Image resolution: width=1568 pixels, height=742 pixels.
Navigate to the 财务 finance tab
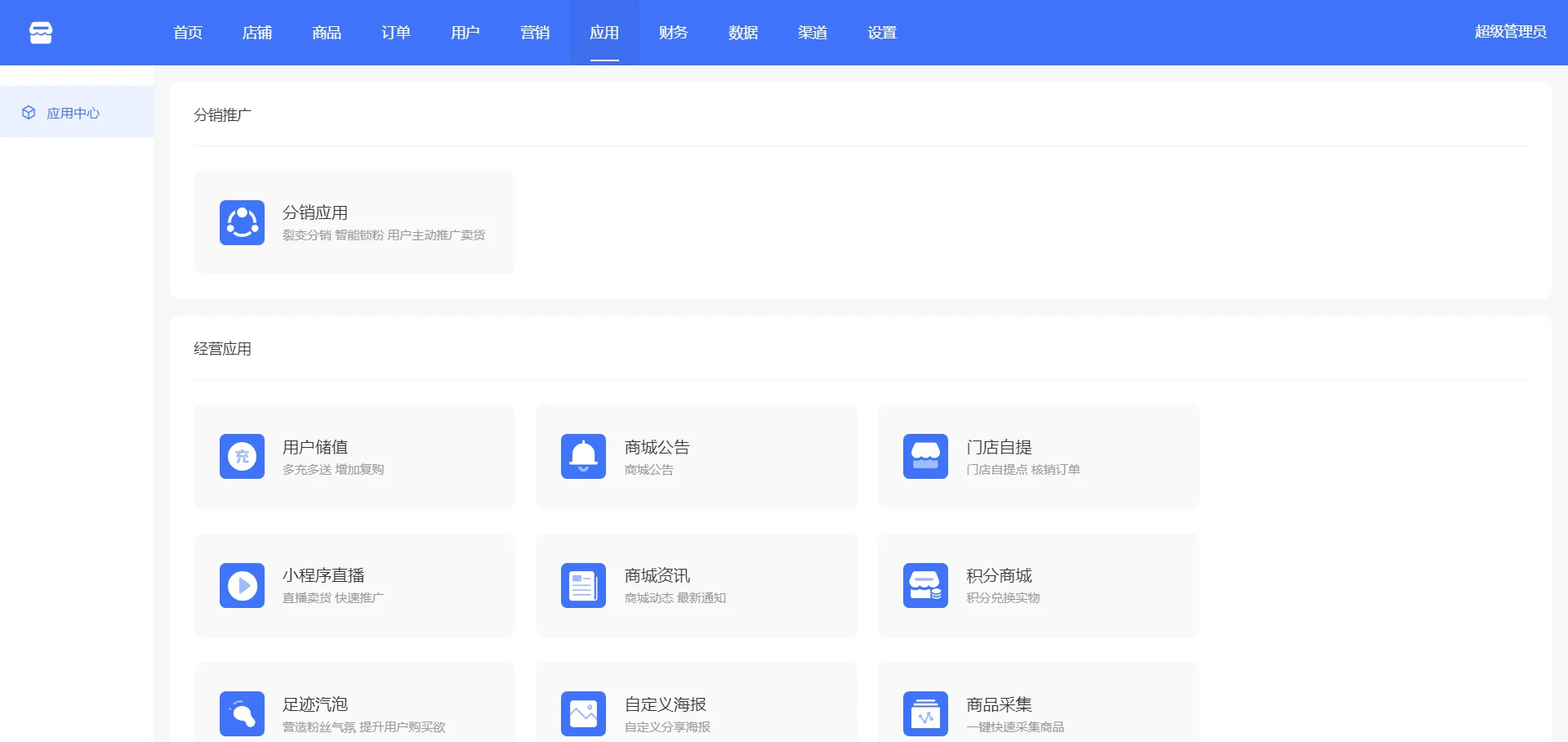tap(674, 33)
